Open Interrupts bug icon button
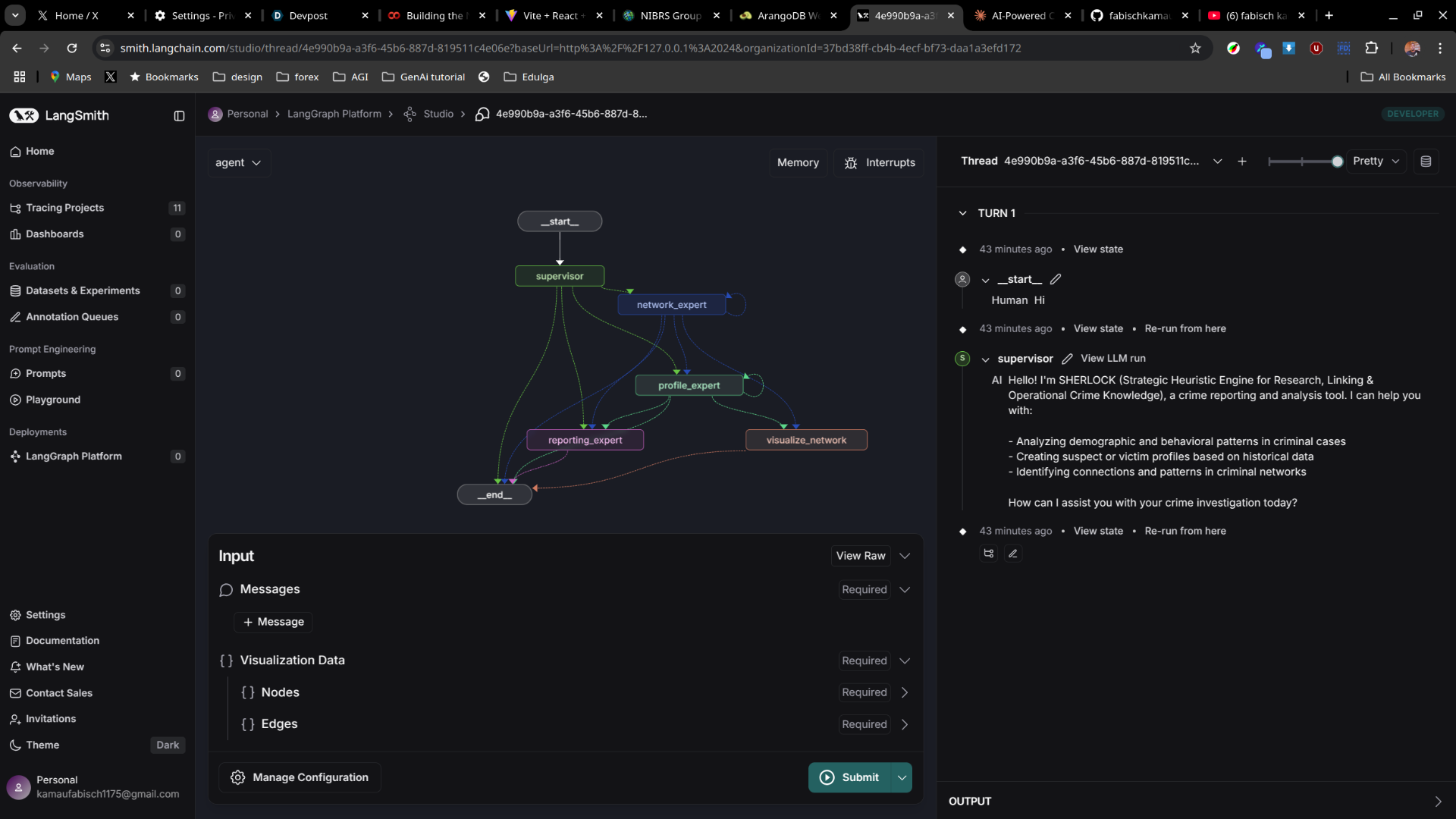The image size is (1456, 819). [879, 163]
